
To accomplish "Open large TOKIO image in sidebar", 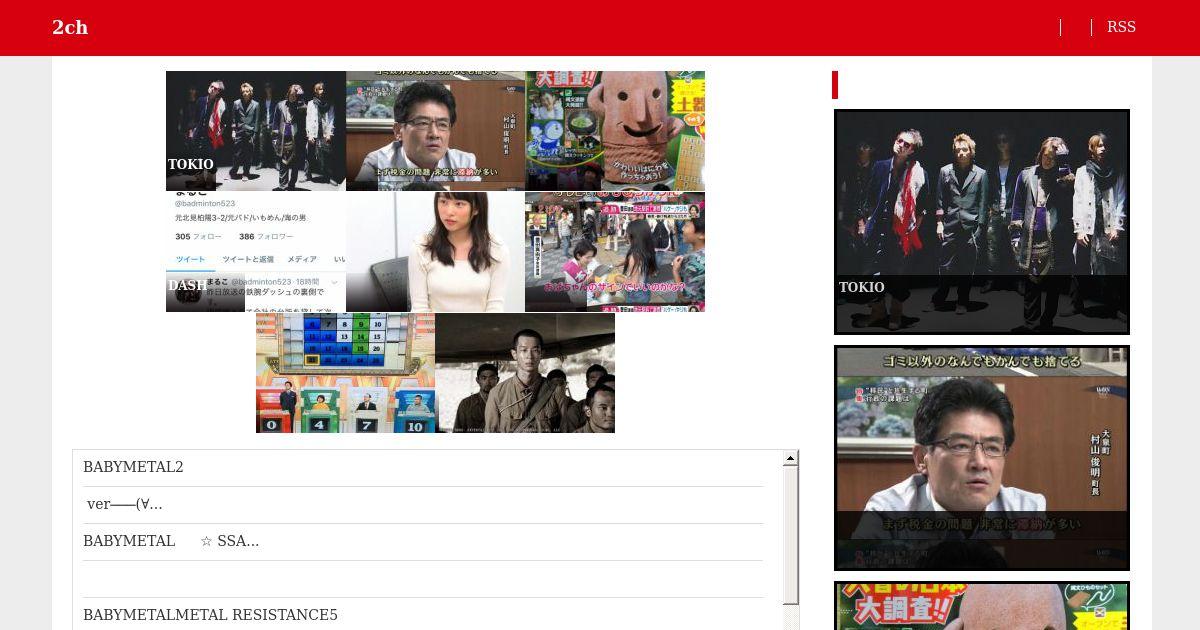I will pos(982,222).
